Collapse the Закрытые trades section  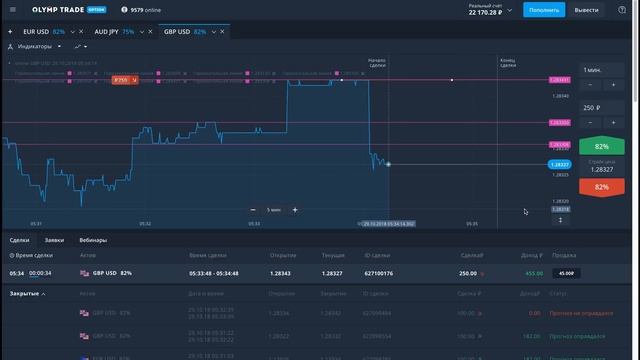coord(27,293)
